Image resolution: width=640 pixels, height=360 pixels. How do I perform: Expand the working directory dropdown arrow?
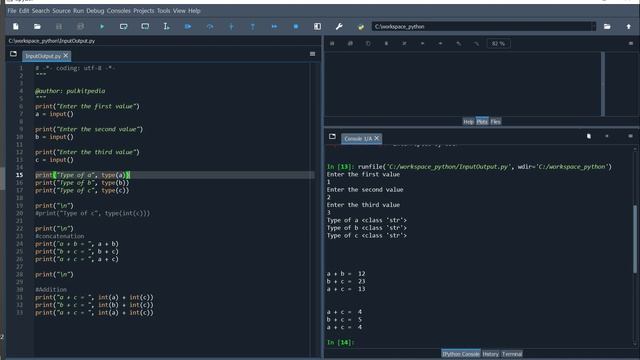(593, 27)
